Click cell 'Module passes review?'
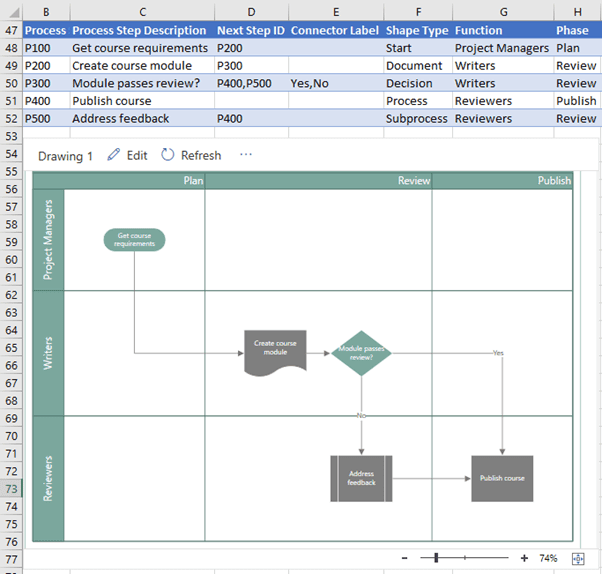This screenshot has width=602, height=574. point(142,83)
